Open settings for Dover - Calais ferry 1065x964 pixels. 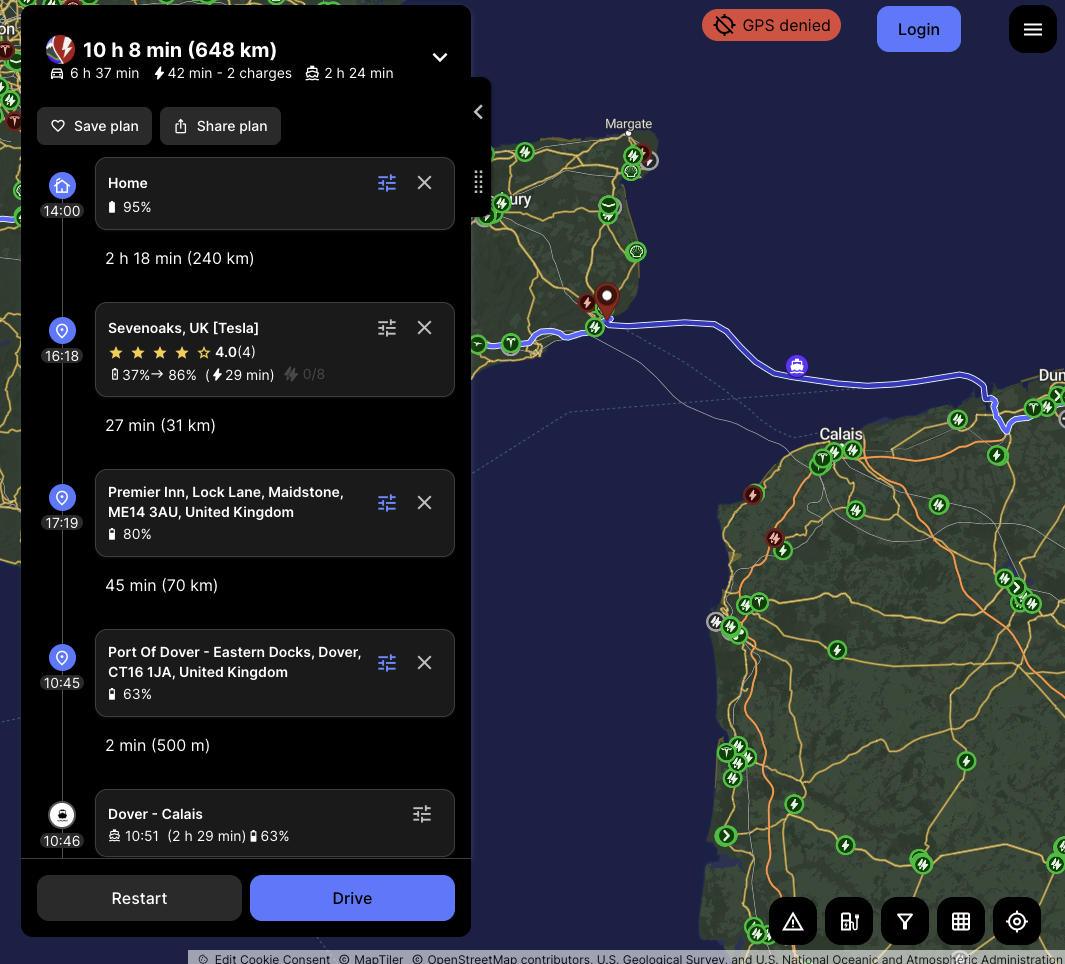tap(422, 814)
